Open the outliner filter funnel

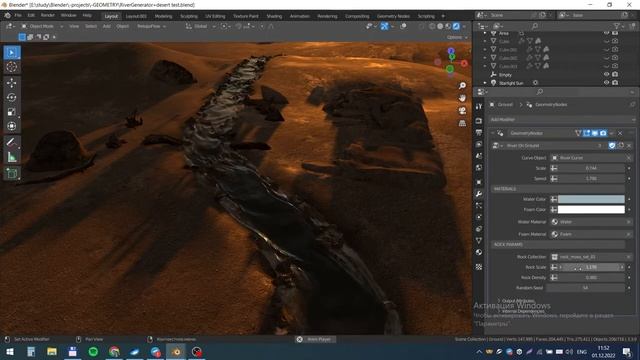click(617, 26)
